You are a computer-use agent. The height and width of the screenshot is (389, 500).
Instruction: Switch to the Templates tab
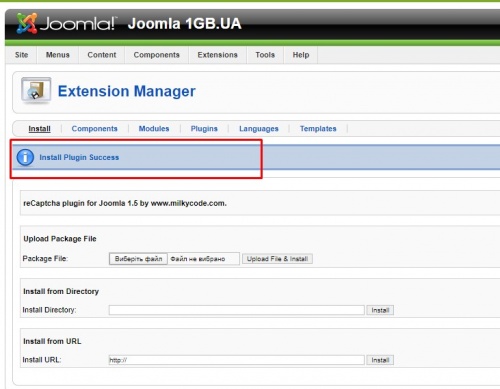[x=318, y=129]
